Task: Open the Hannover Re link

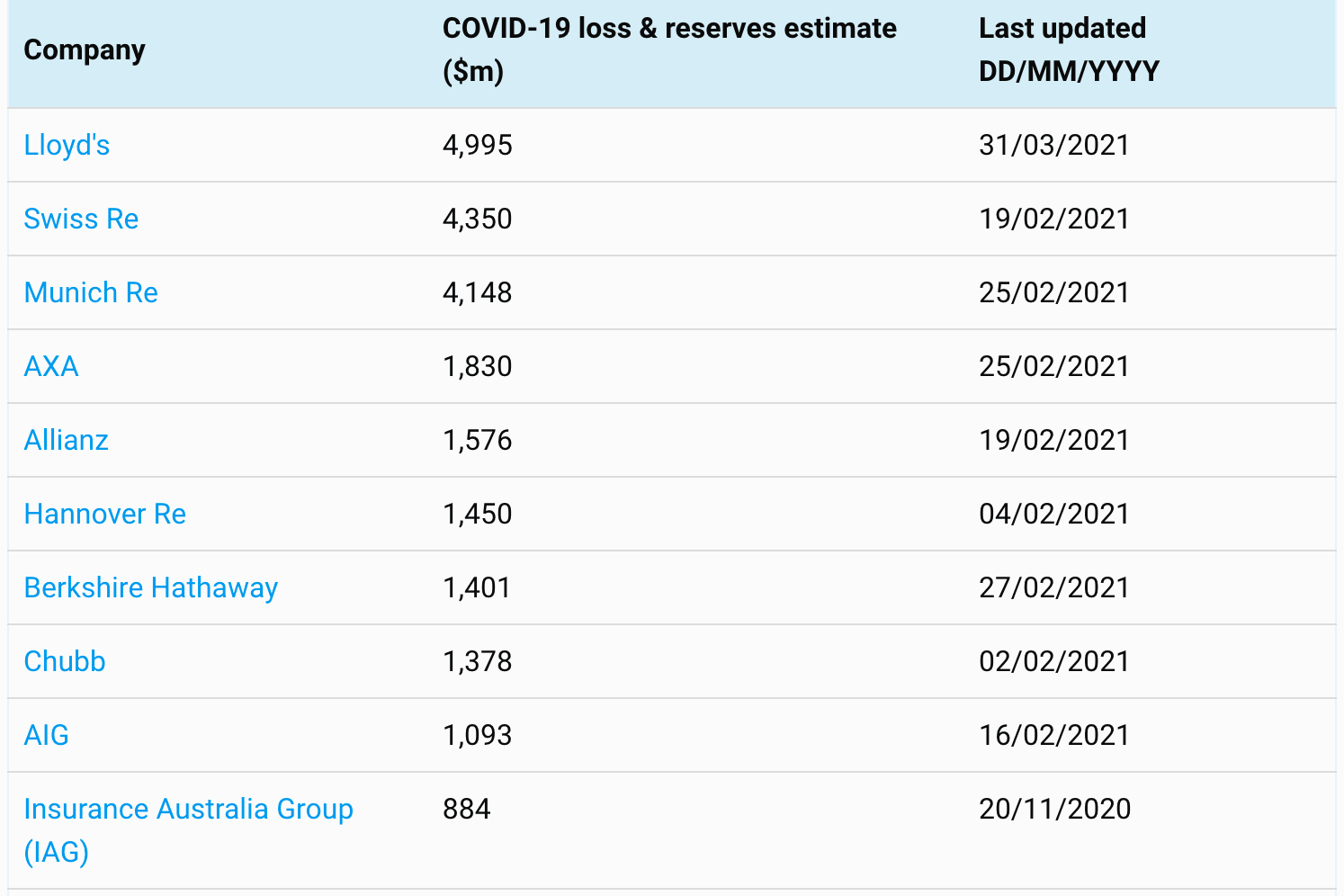Action: (x=105, y=514)
